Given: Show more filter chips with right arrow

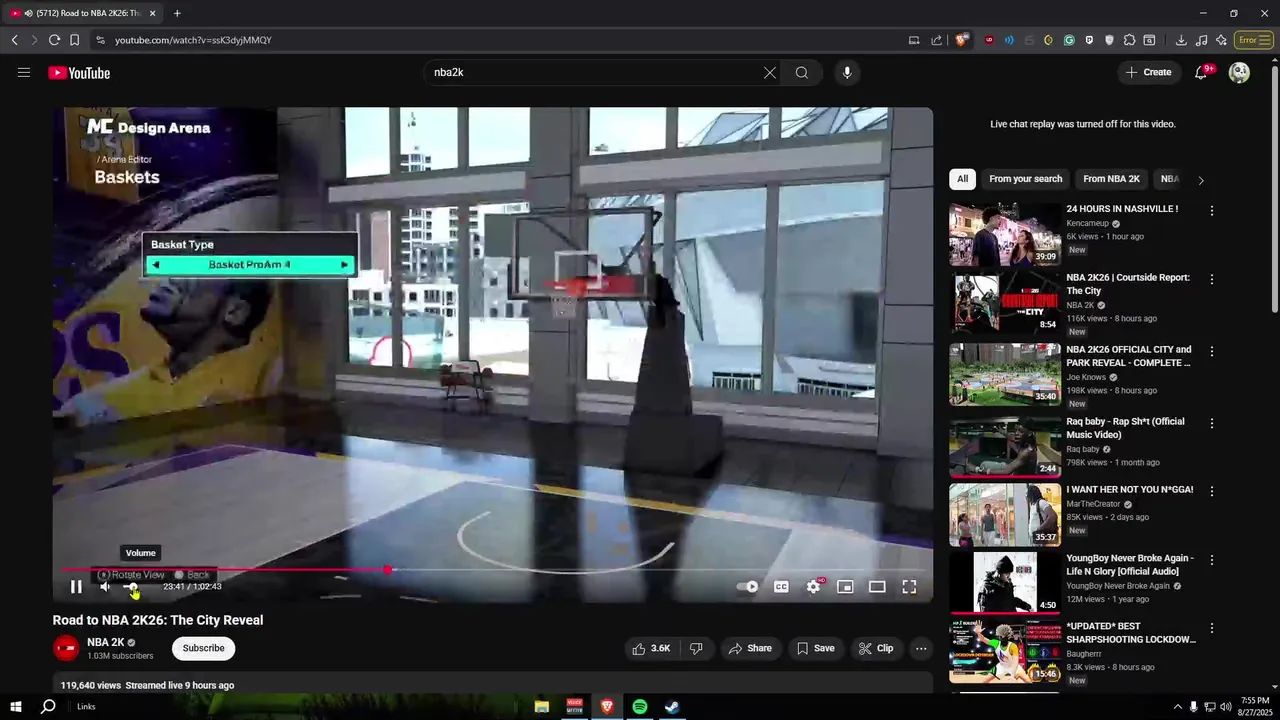Looking at the screenshot, I should (x=1201, y=180).
